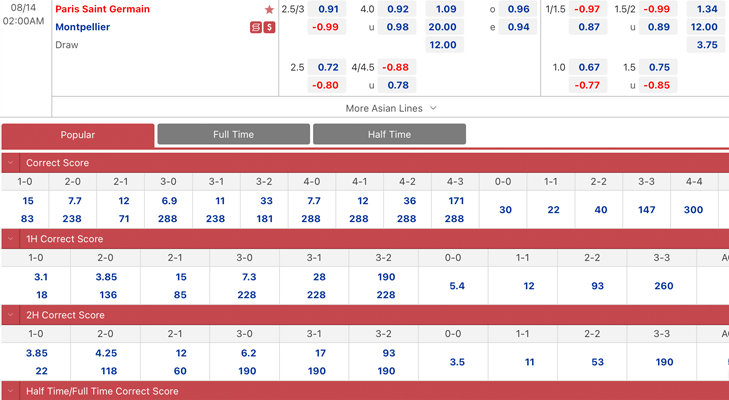The height and width of the screenshot is (400, 729).
Task: Open the statistics icon beside Montpellier
Action: 256,27
